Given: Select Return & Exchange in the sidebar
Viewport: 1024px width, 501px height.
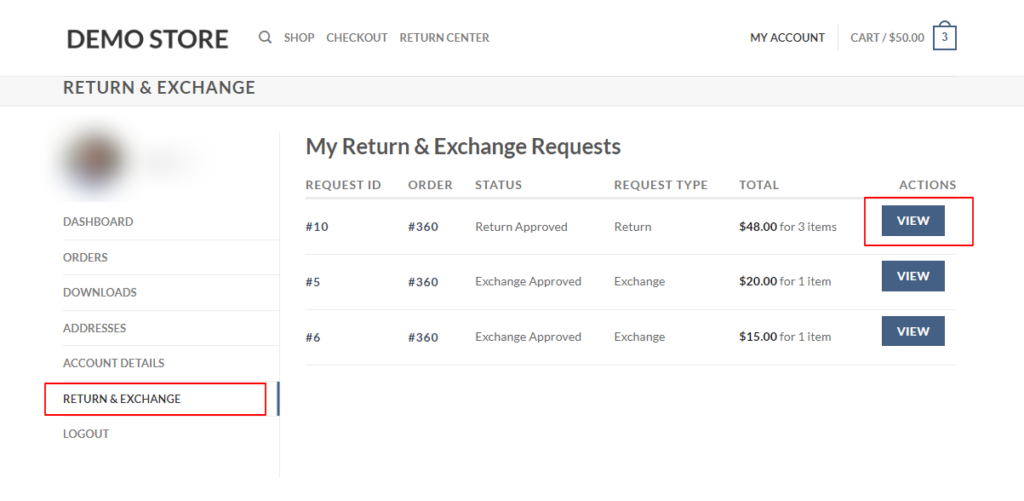Looking at the screenshot, I should (x=122, y=399).
